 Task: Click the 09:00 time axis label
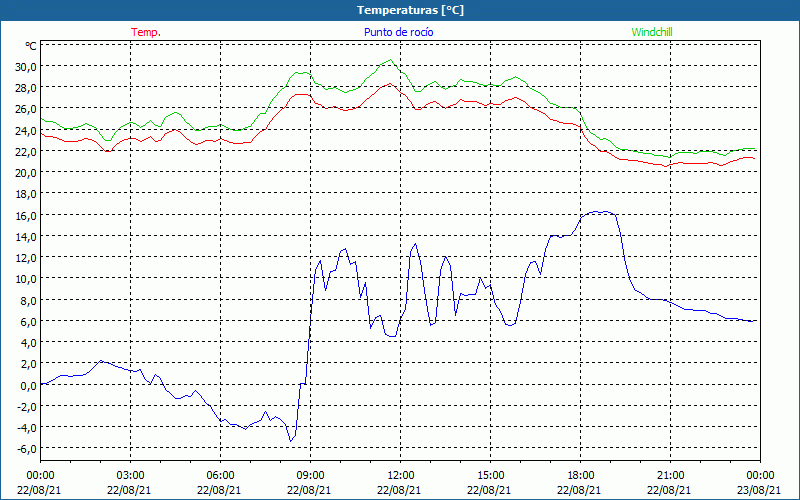pos(310,476)
